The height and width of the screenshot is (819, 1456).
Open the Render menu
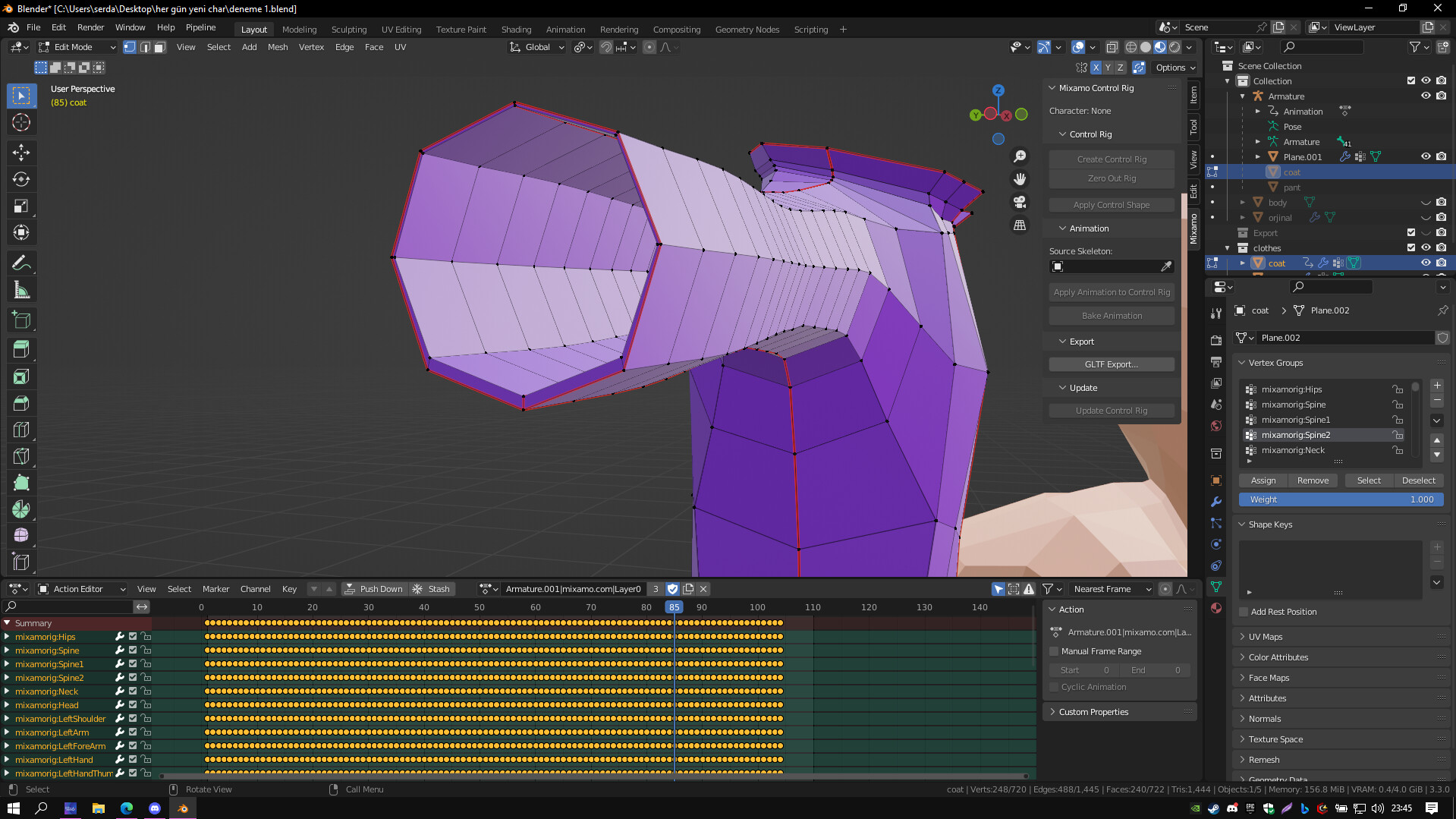click(90, 27)
